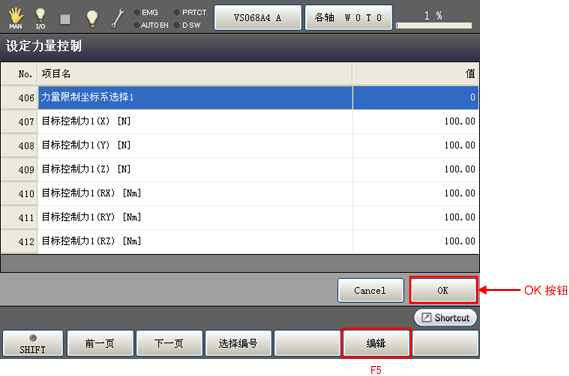This screenshot has height=376, width=569.
Task: Click the No. column header
Action: (x=20, y=74)
